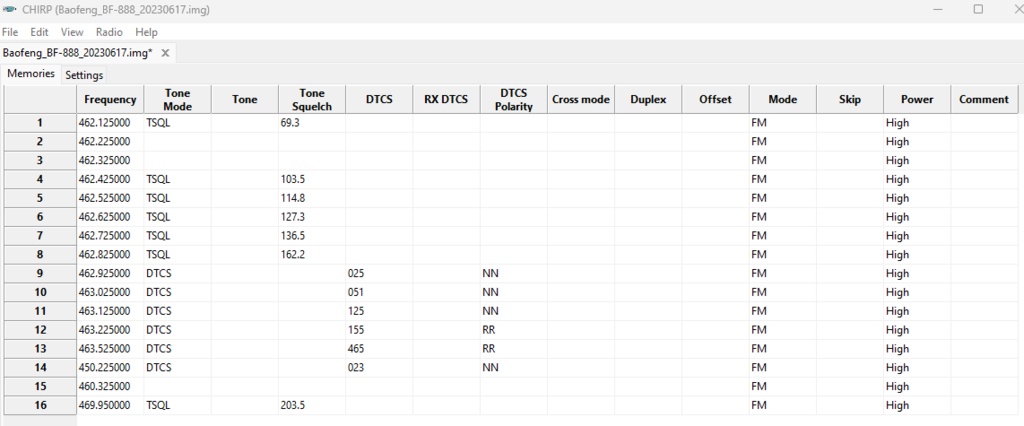Viewport: 1024px width, 426px height.
Task: Switch to the Settings tab
Action: (84, 75)
